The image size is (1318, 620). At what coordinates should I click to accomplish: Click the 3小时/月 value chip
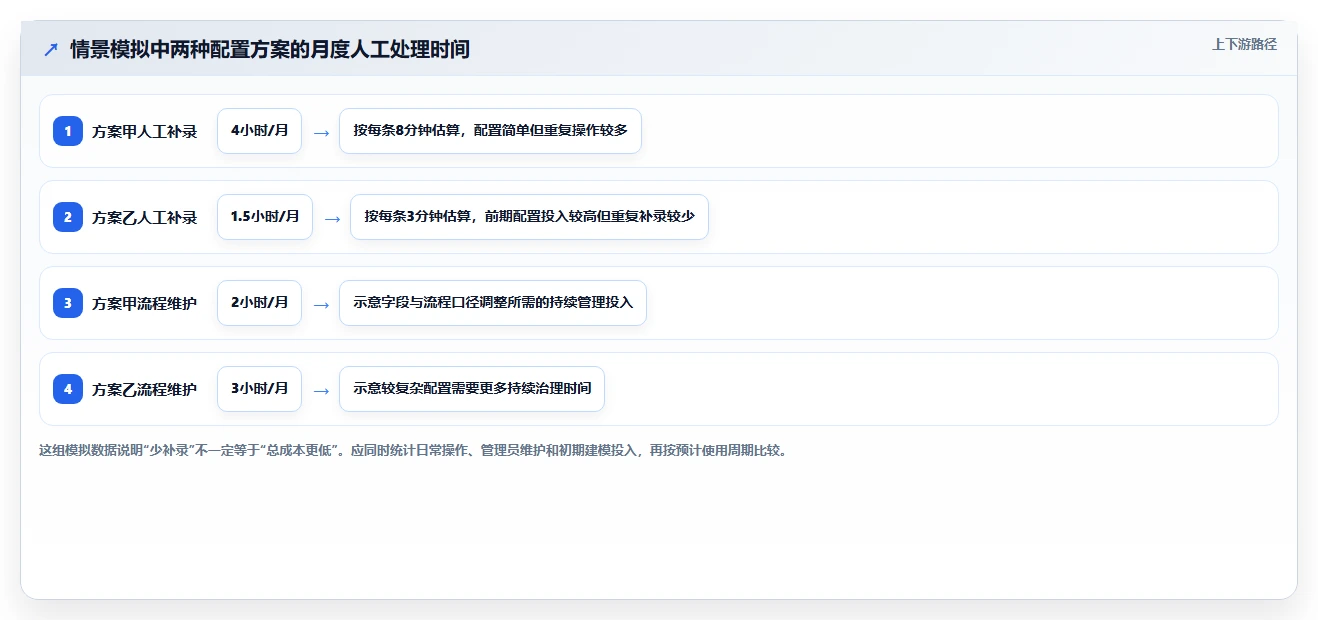(259, 389)
